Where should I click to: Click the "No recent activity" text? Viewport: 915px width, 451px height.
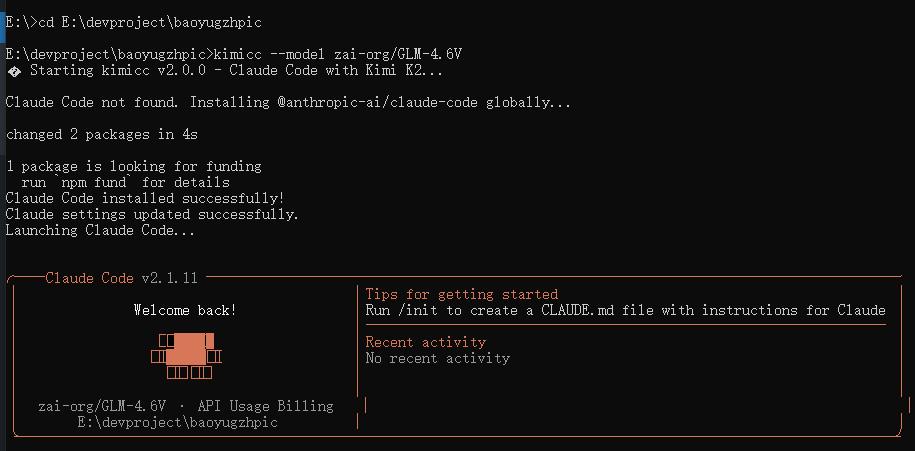(x=437, y=358)
